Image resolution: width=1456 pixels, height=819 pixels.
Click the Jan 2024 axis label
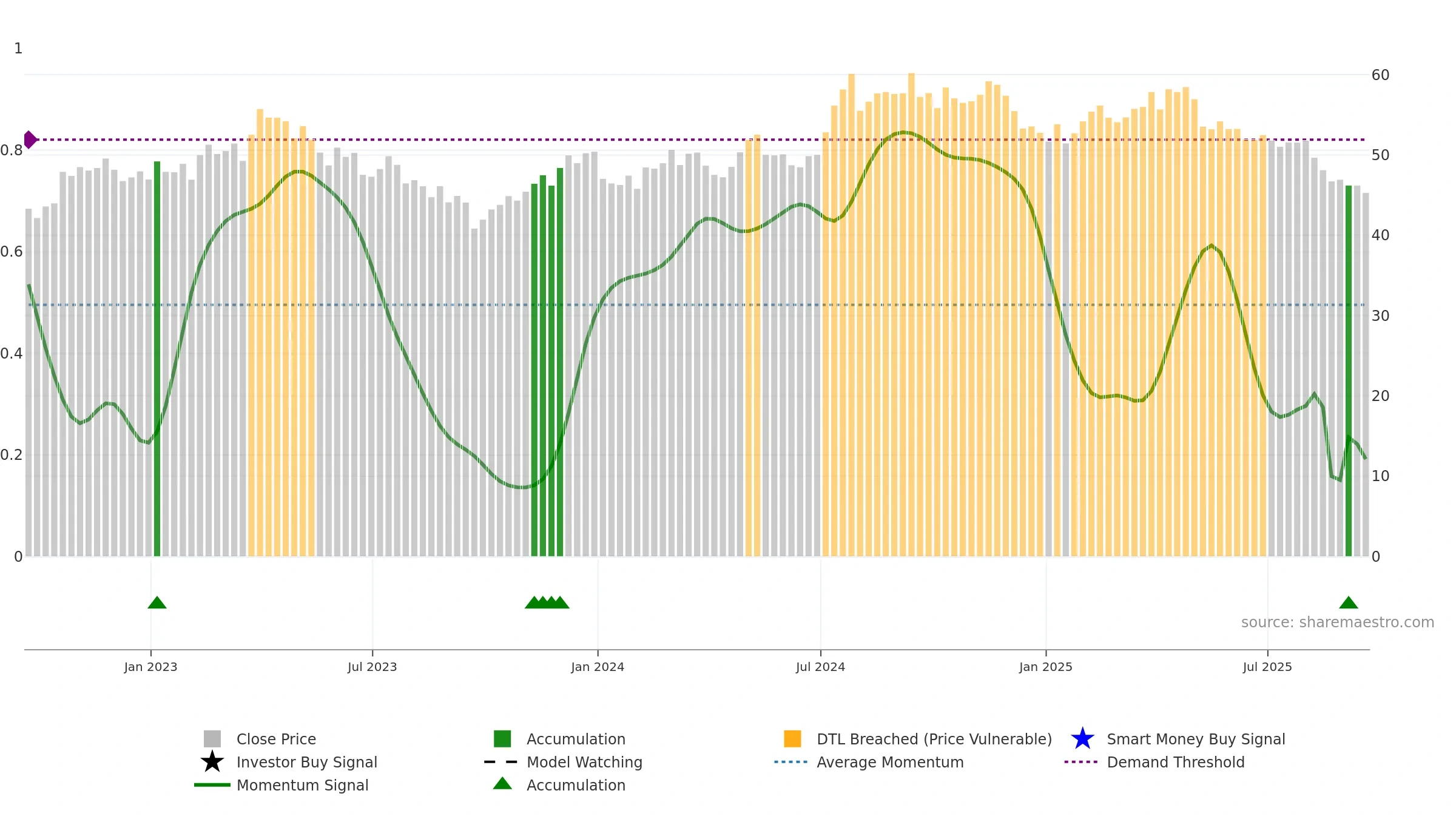(x=598, y=667)
